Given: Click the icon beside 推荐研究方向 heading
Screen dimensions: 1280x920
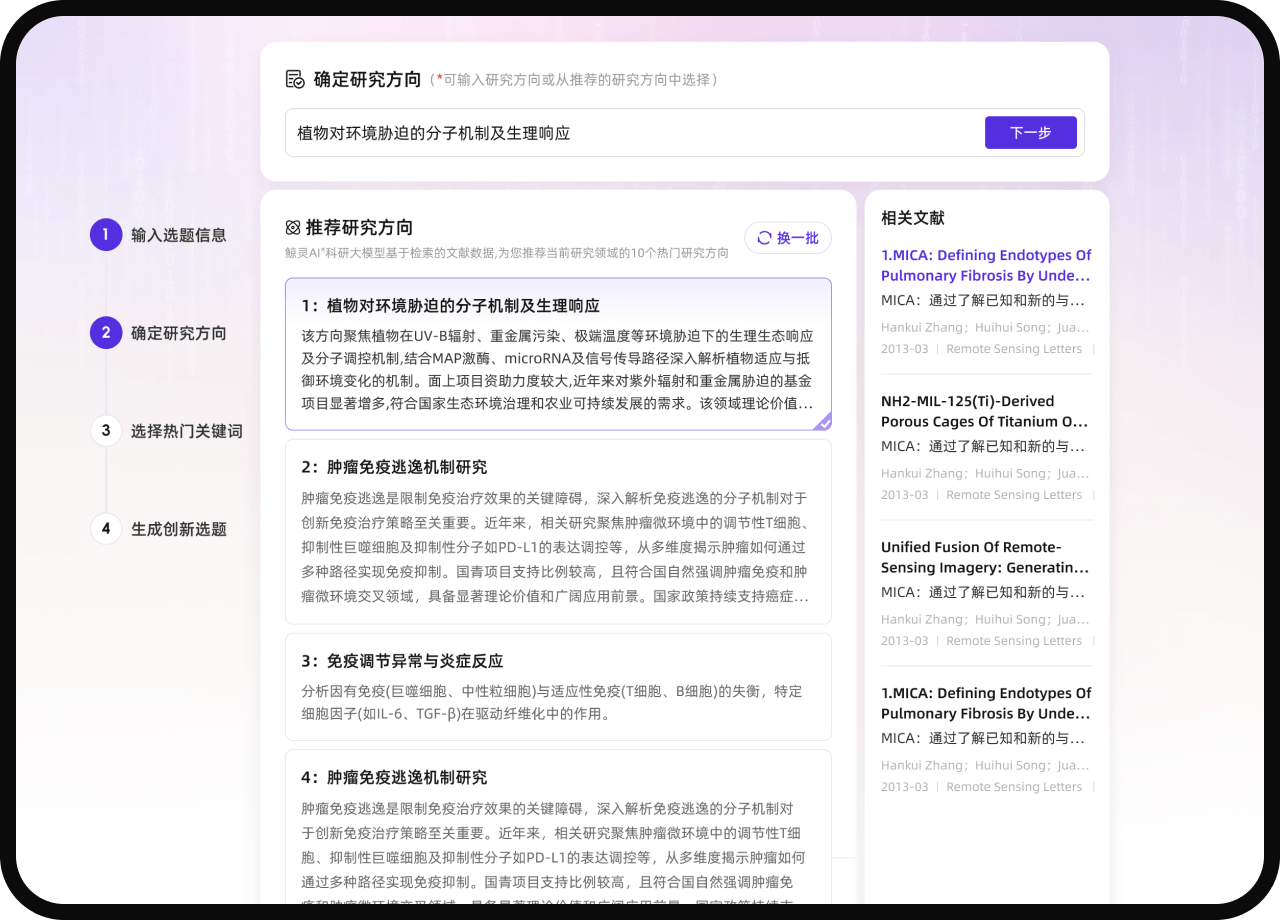Looking at the screenshot, I should (x=293, y=228).
